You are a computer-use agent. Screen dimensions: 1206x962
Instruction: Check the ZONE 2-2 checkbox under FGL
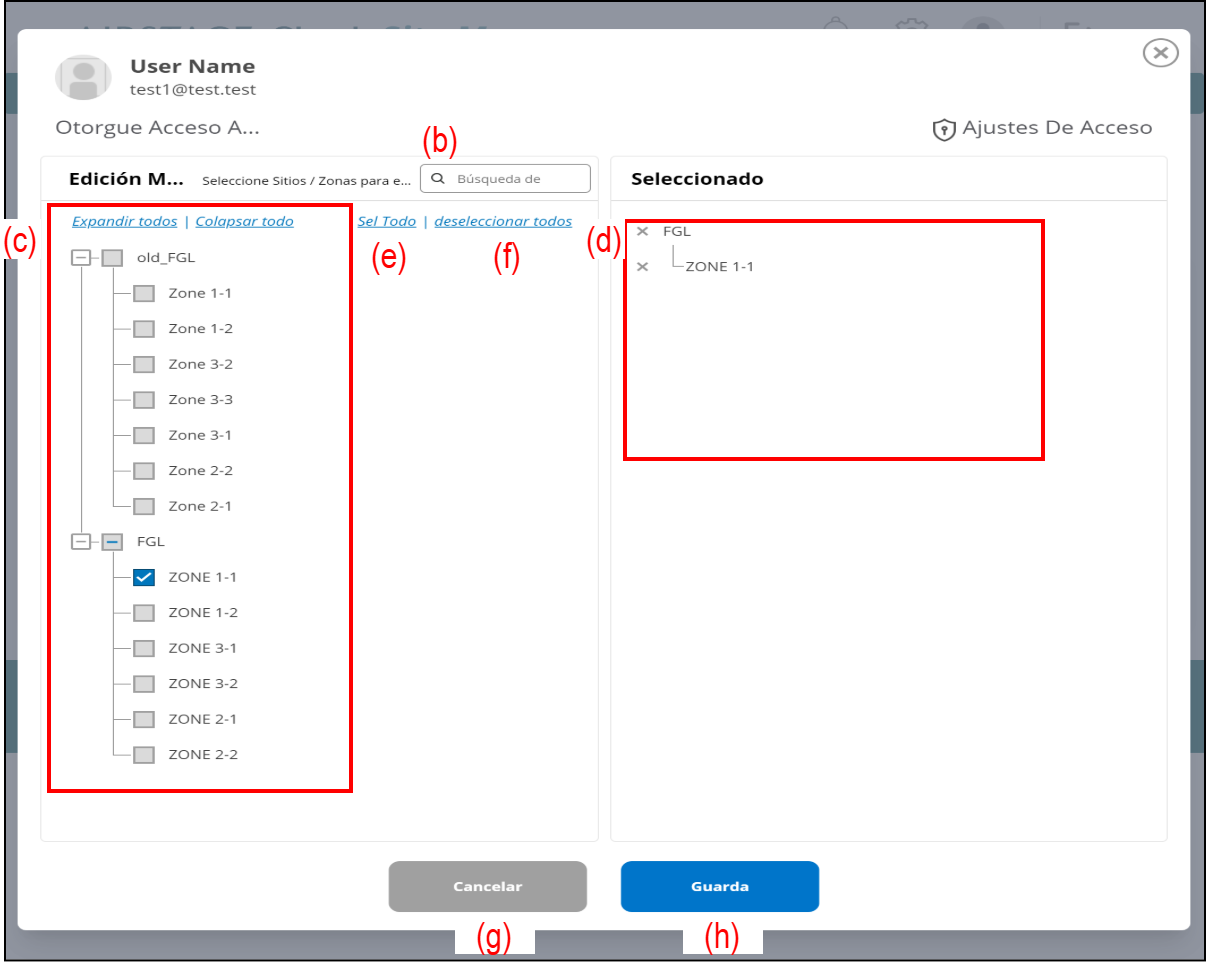(x=144, y=755)
